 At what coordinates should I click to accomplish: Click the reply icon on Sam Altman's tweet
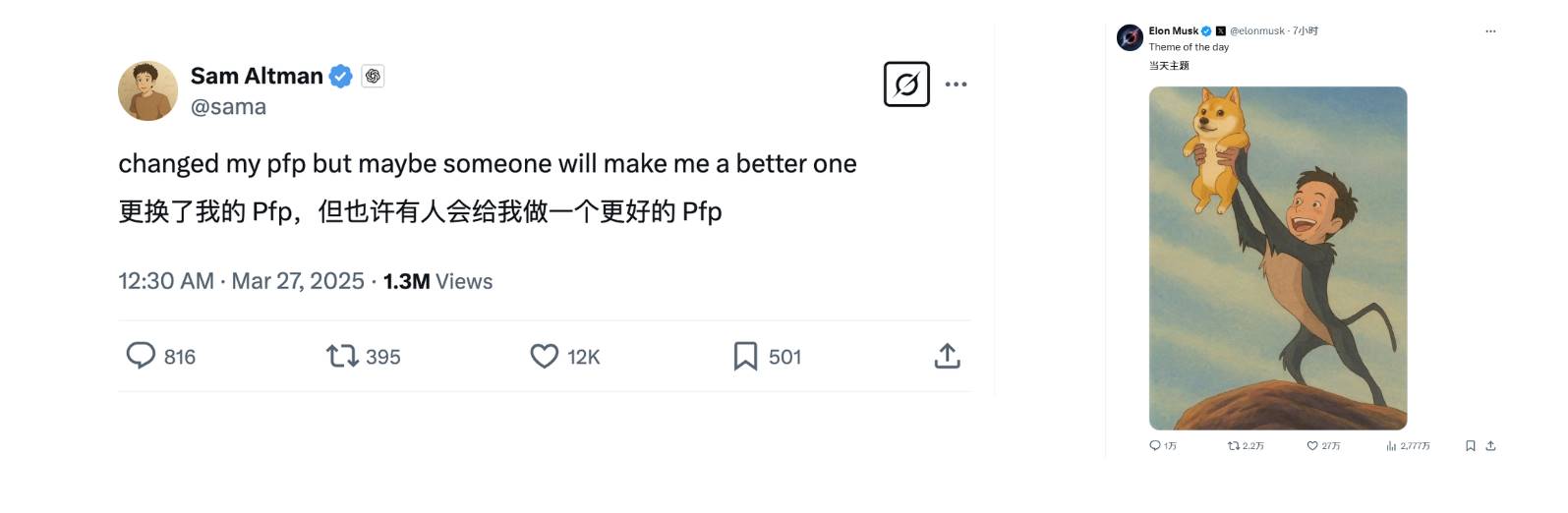pyautogui.click(x=141, y=355)
